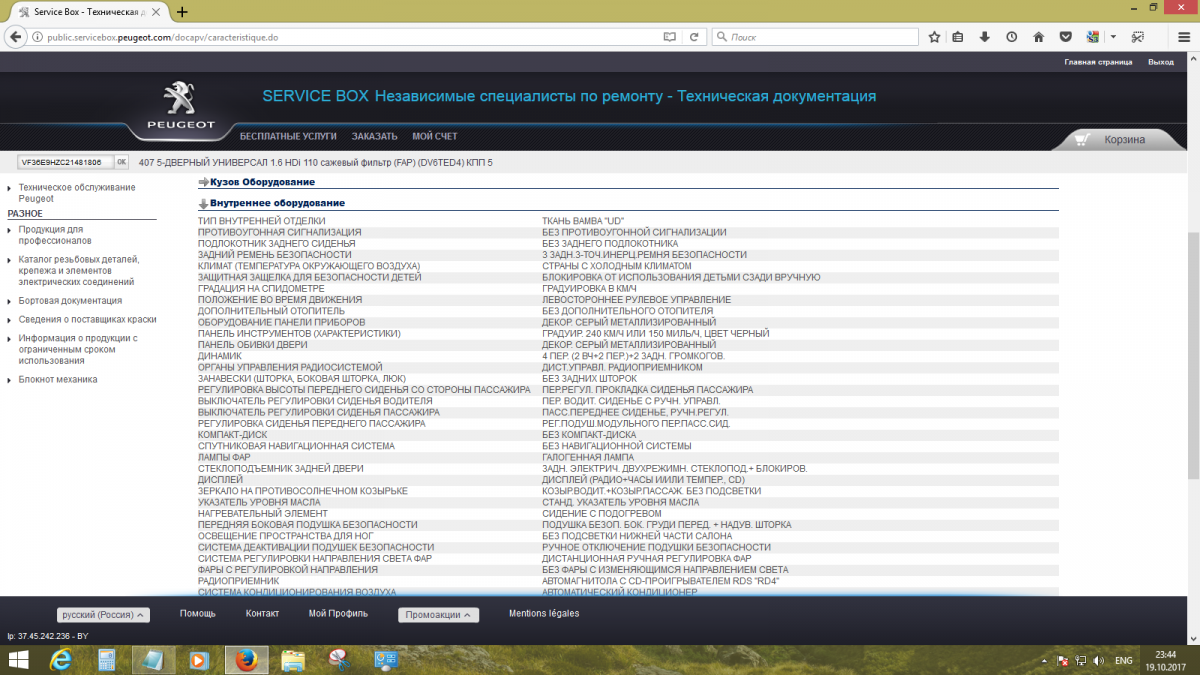Screen dimensions: 1200x675
Task: Click the Bookmarks star icon in Firefox
Action: point(933,36)
